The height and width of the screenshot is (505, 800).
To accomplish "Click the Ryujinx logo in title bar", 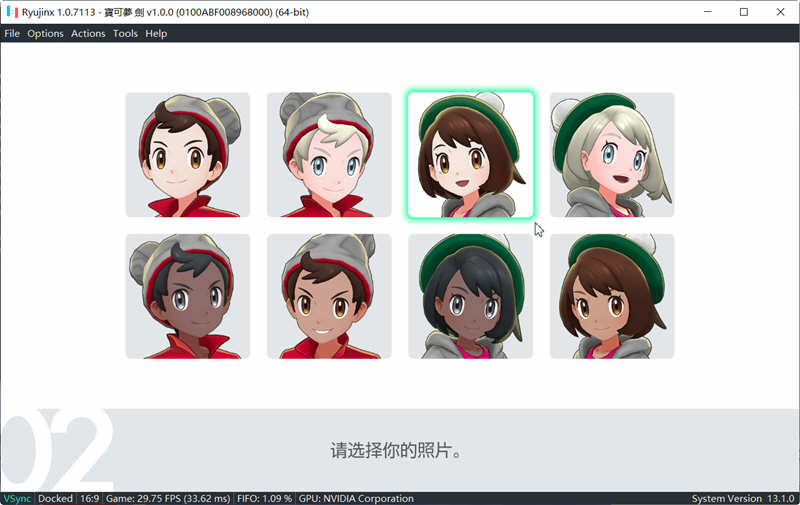I will pos(12,12).
